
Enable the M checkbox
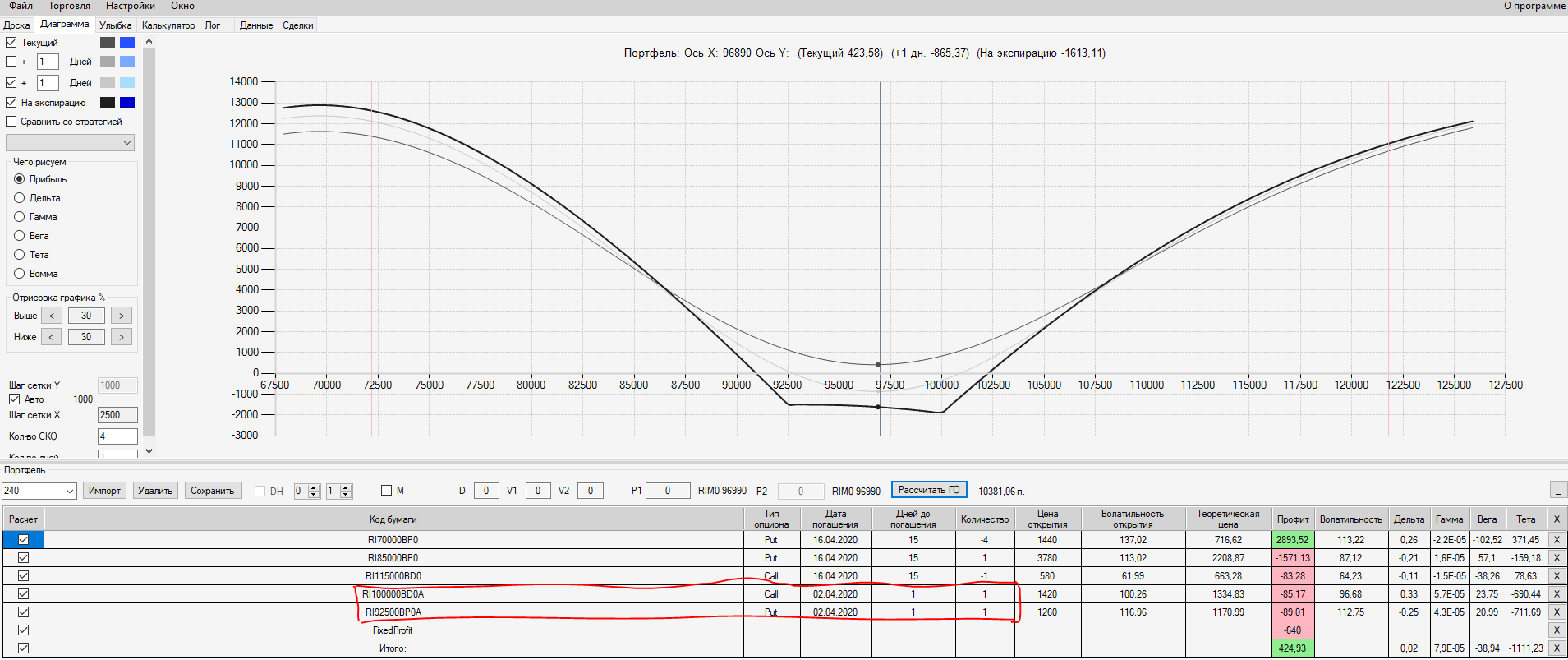pyautogui.click(x=387, y=491)
